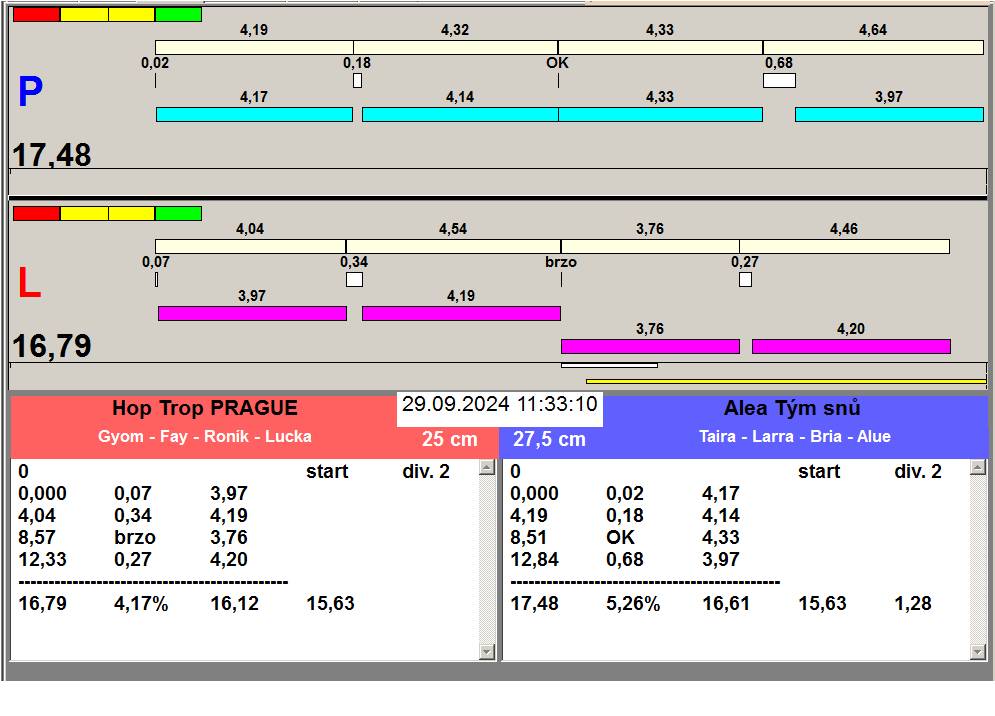Select the cyan 3,97 bar in lane P
The height and width of the screenshot is (716, 995).
888,115
